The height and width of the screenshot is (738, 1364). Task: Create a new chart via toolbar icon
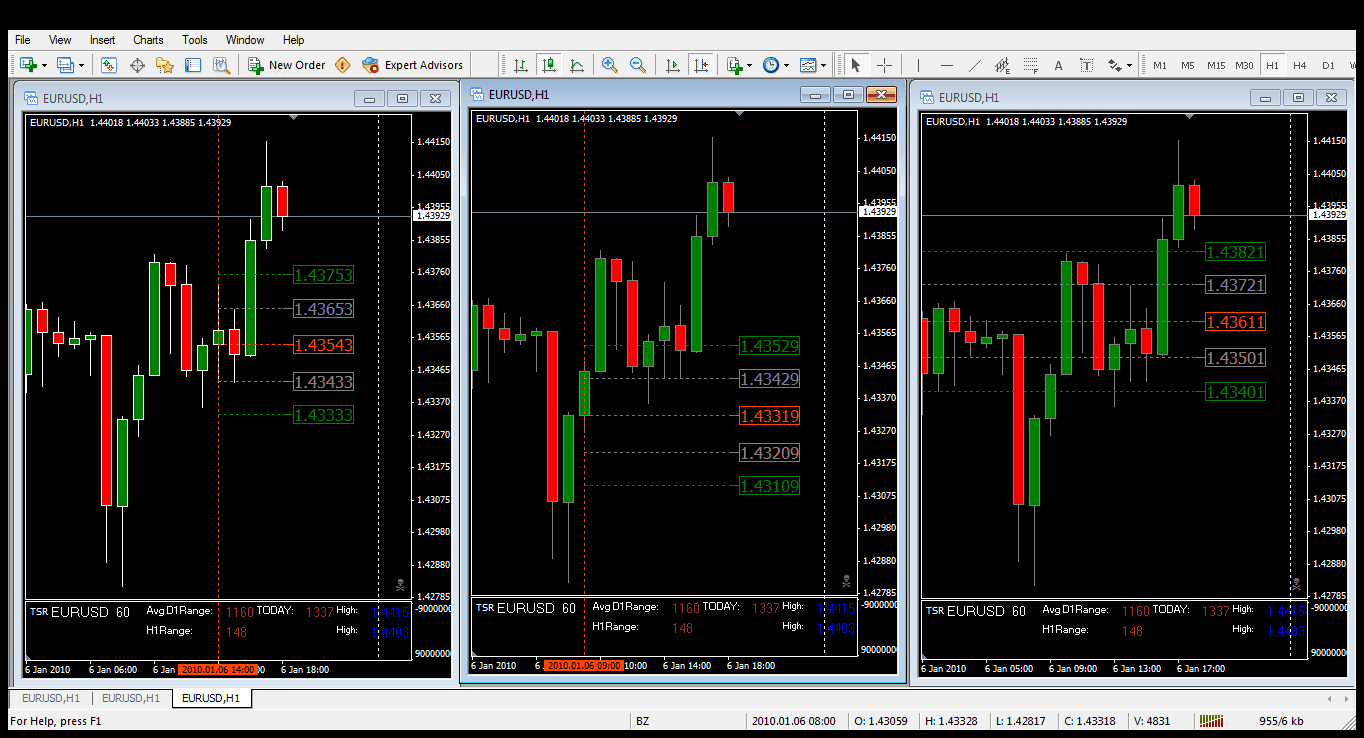27,65
